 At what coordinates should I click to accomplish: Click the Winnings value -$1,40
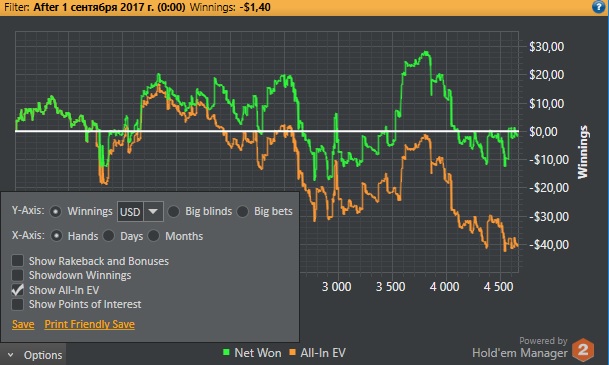254,7
